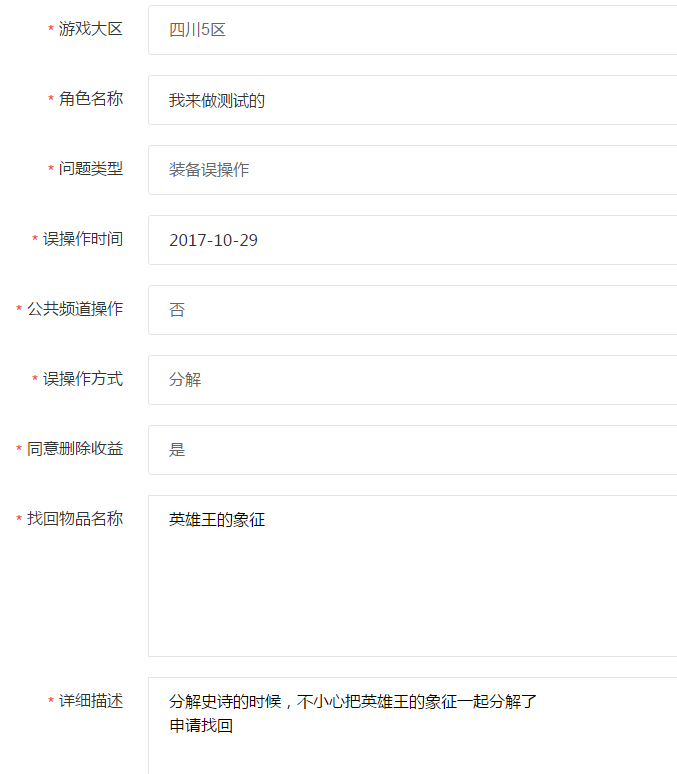Open the 同意删除收益 dropdown showing 是
Viewport: 677px width, 774px height.
[x=410, y=450]
